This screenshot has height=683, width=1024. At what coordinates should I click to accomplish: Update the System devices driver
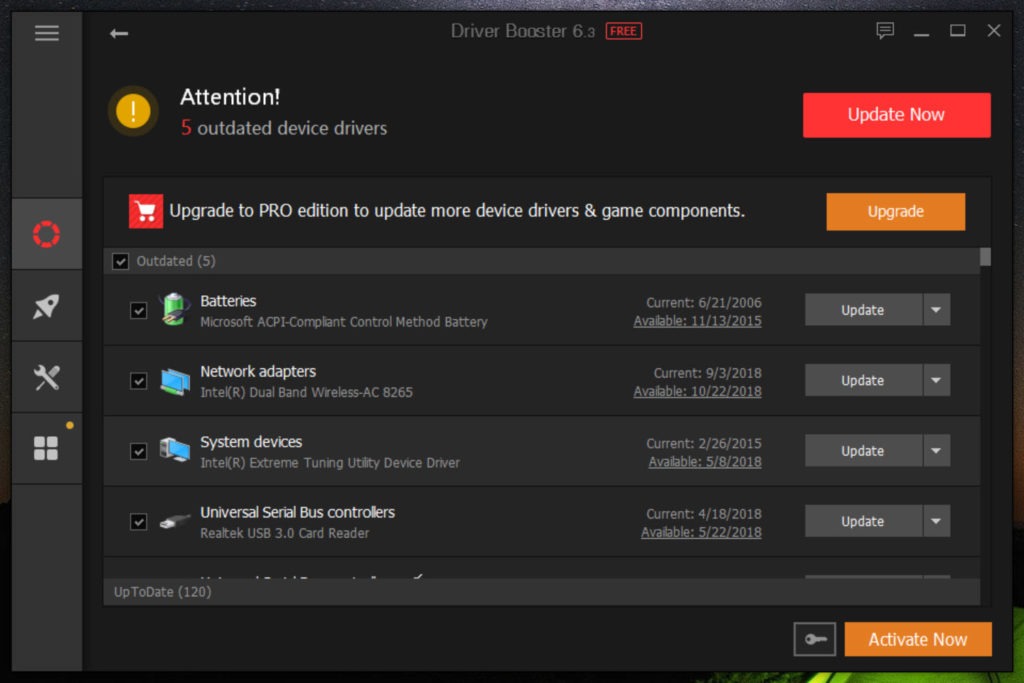pyautogui.click(x=863, y=451)
